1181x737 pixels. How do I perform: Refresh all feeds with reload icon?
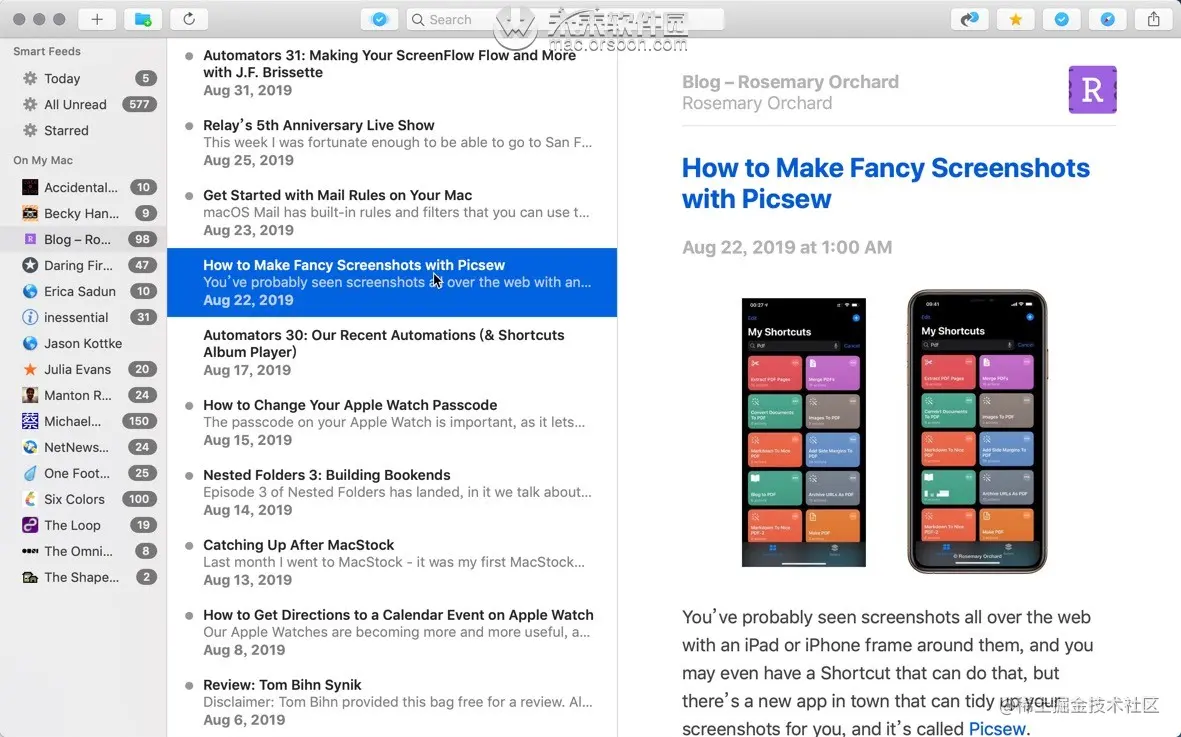[x=189, y=19]
